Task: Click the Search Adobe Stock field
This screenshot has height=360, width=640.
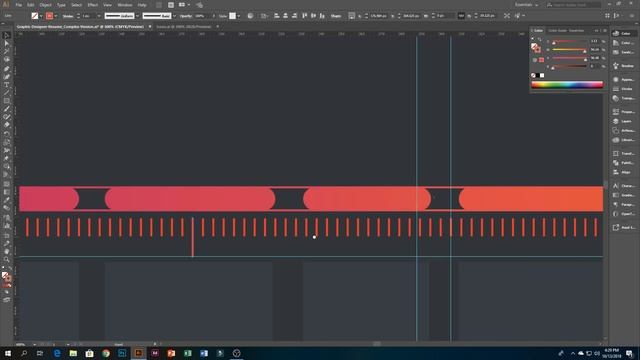Action: [573, 5]
